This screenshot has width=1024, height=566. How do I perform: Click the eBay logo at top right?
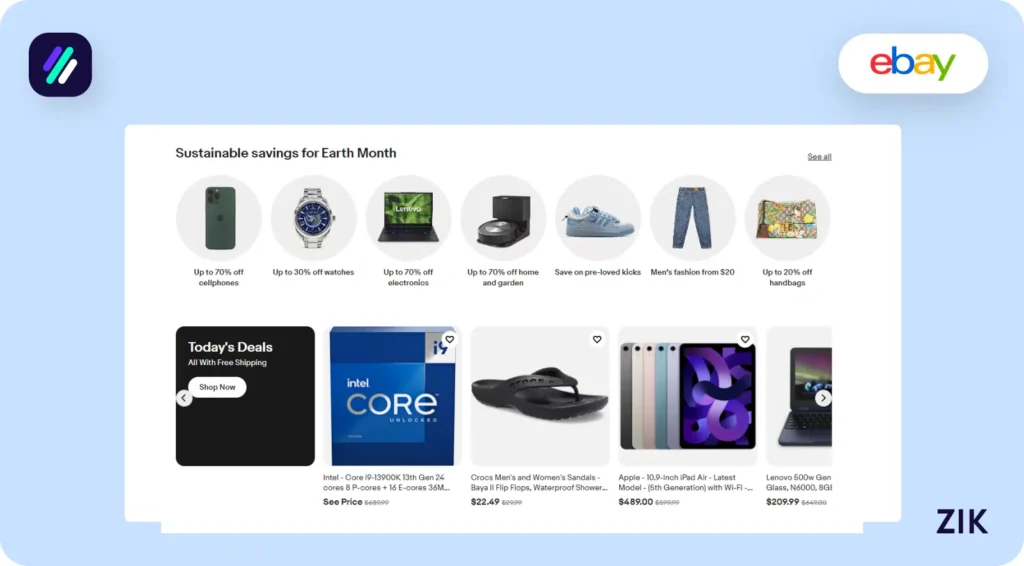pyautogui.click(x=912, y=64)
